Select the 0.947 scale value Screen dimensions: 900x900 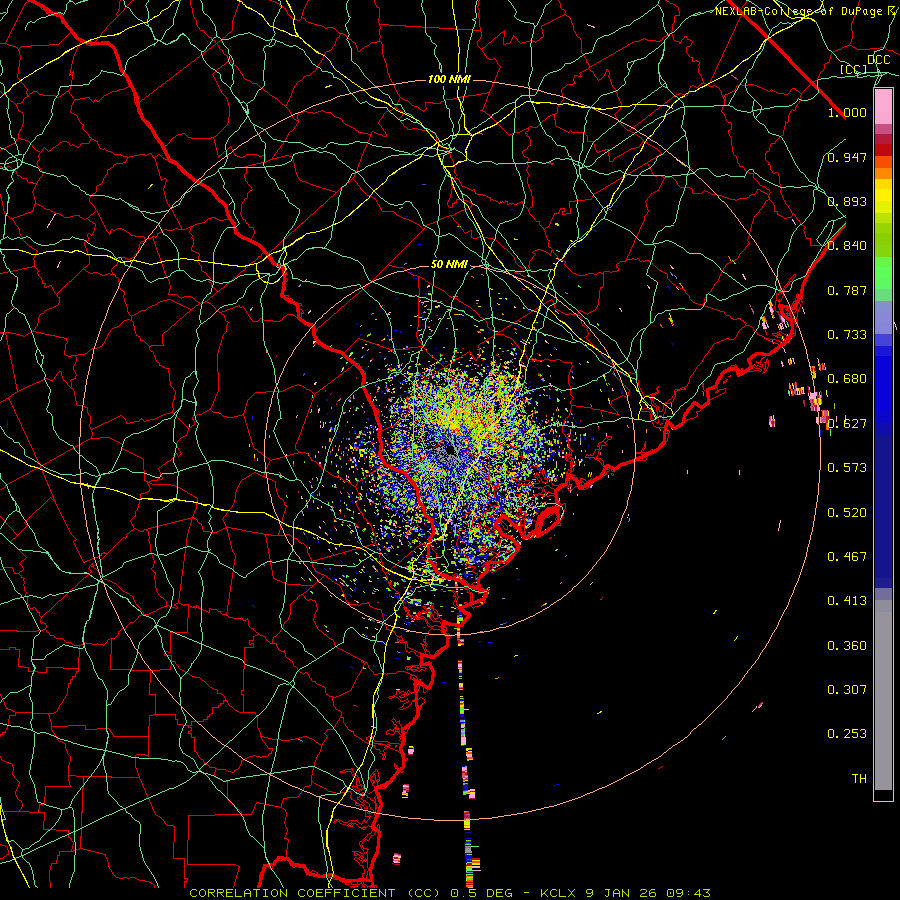[847, 157]
